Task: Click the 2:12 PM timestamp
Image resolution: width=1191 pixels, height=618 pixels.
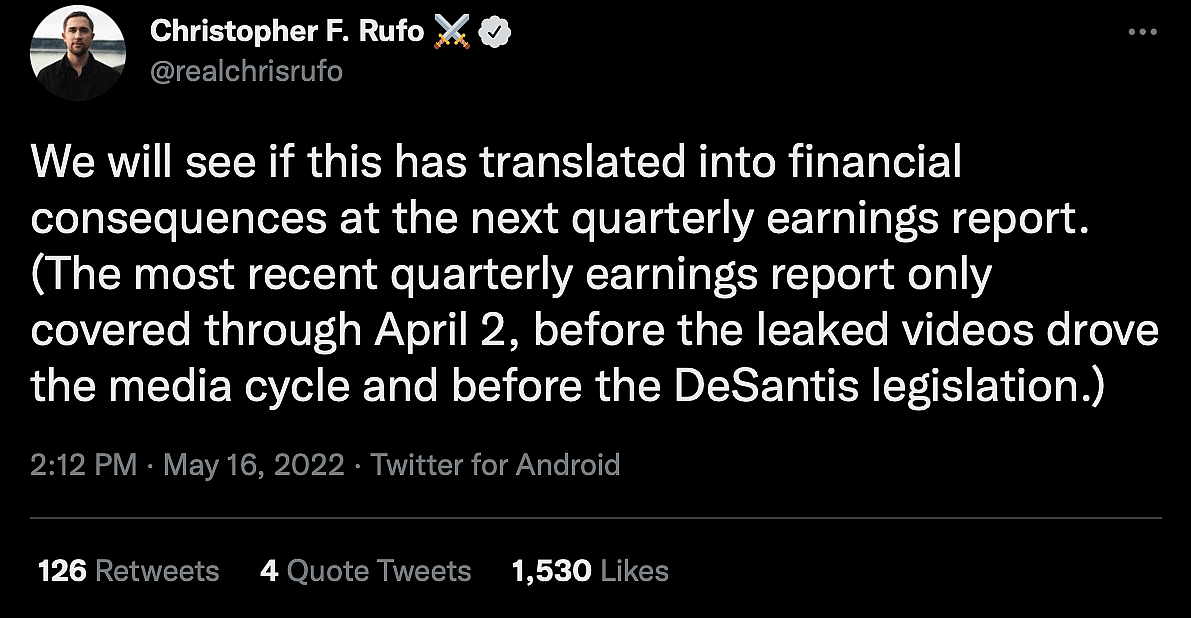Action: (84, 465)
